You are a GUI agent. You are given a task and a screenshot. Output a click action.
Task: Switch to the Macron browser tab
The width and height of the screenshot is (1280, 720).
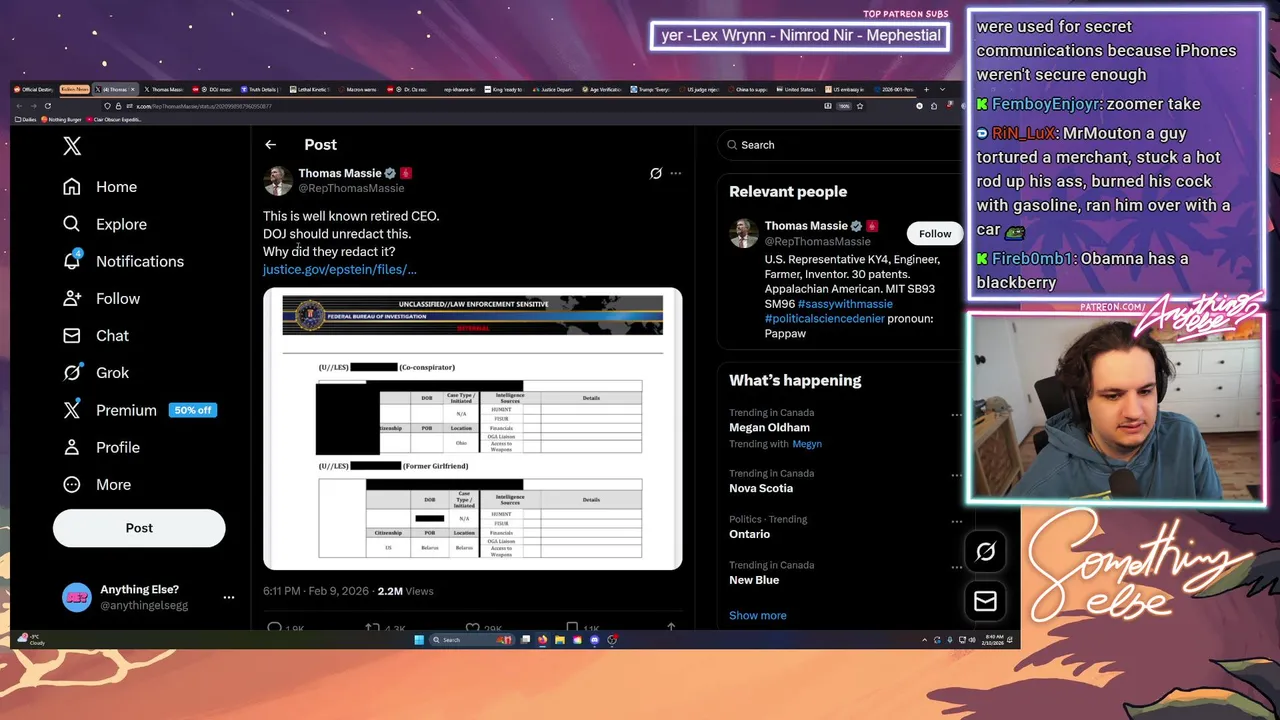pos(358,89)
